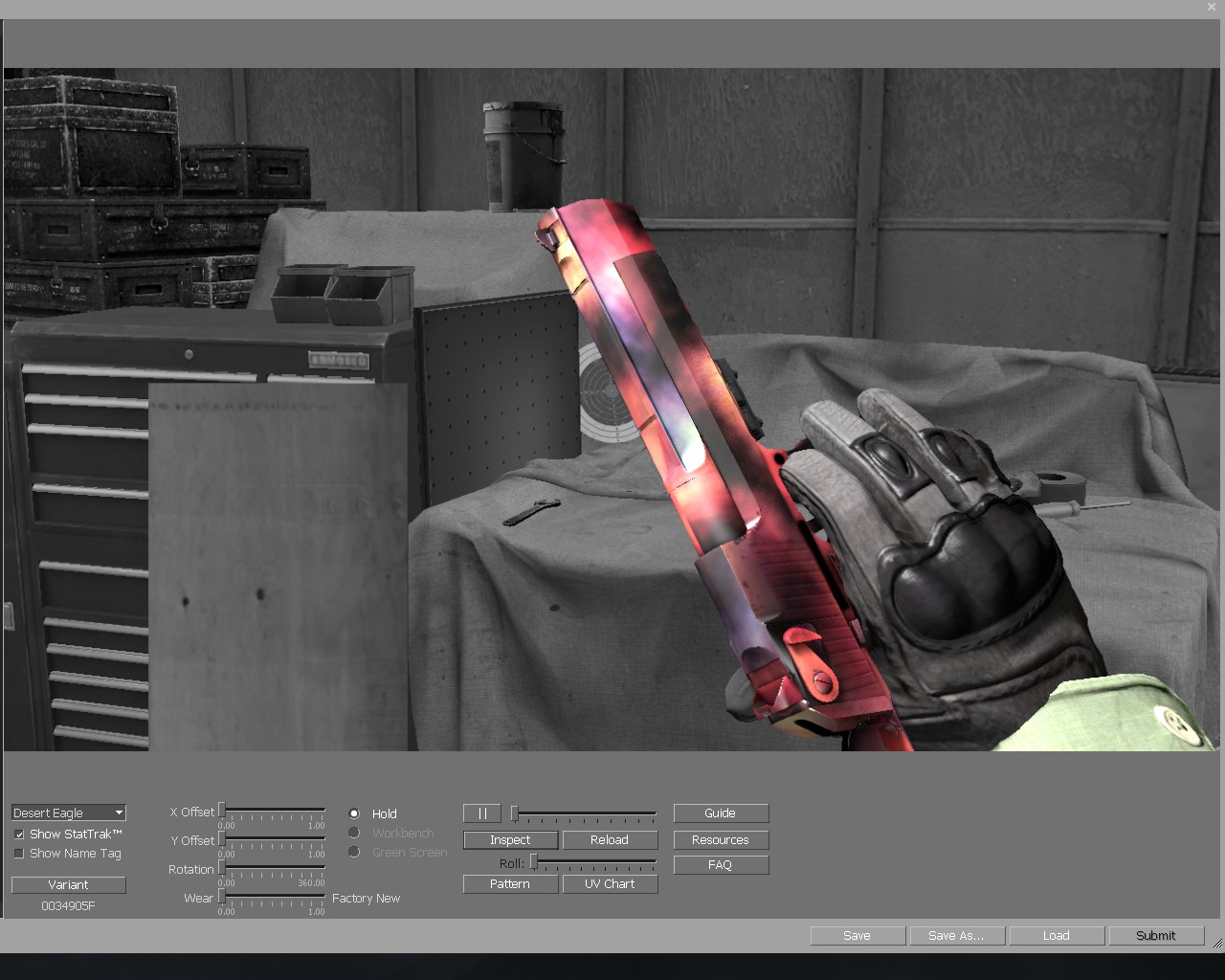The height and width of the screenshot is (980, 1225).
Task: Adjust the X Offset slider
Action: click(273, 812)
